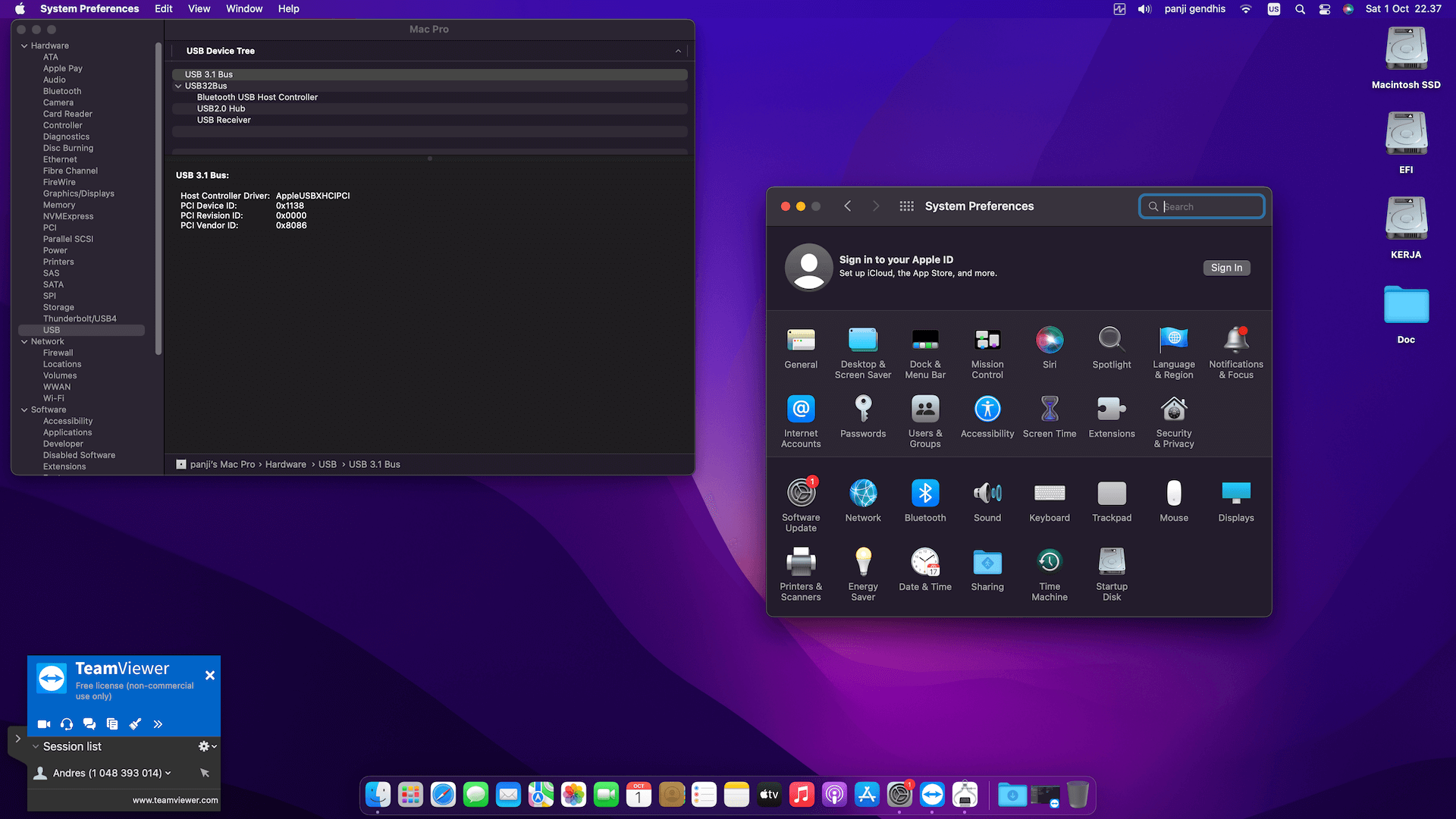The height and width of the screenshot is (819, 1456).
Task: Open the Accessibility preferences pane
Action: [987, 417]
